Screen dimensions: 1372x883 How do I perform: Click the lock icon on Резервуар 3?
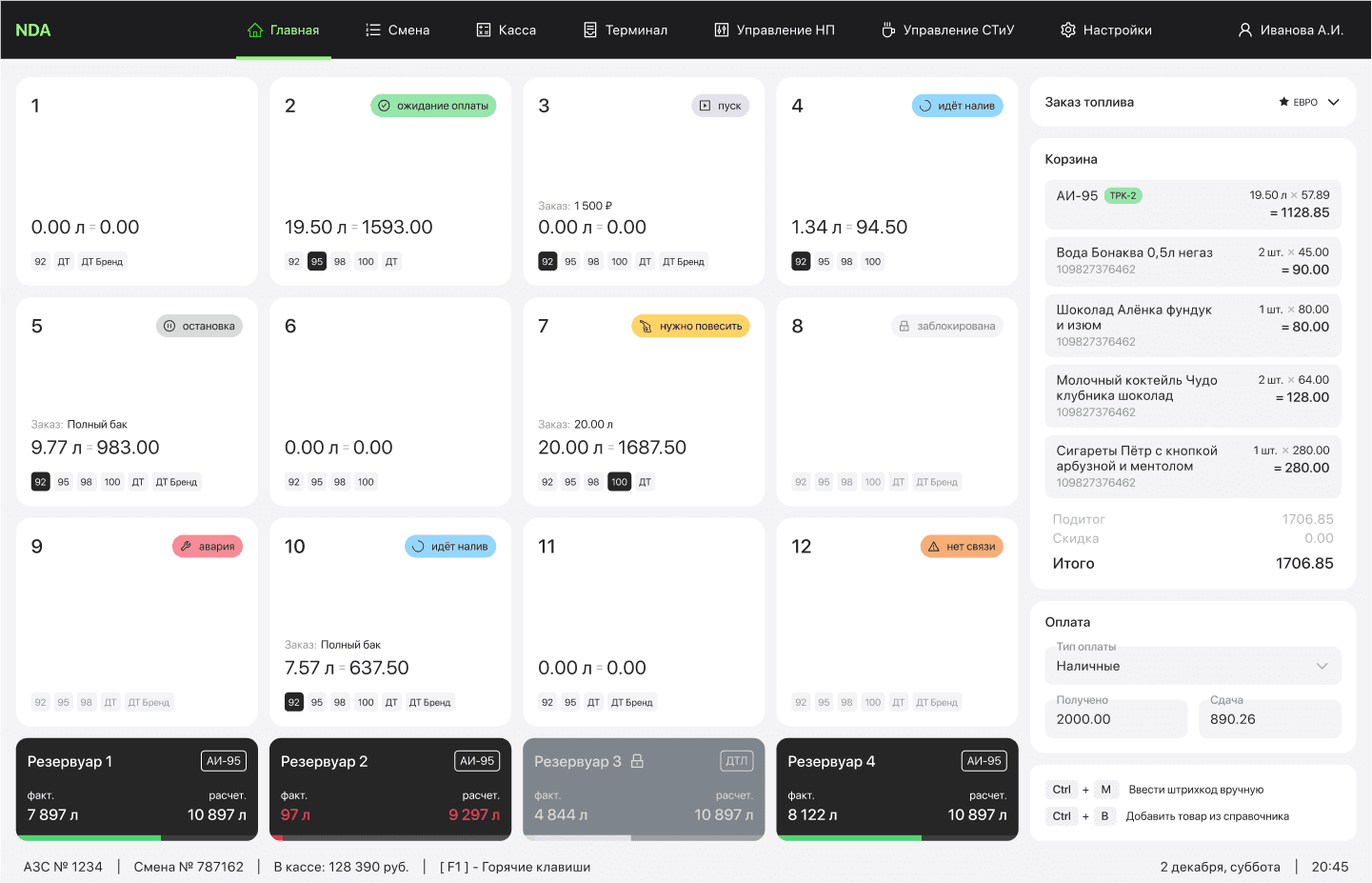638,761
